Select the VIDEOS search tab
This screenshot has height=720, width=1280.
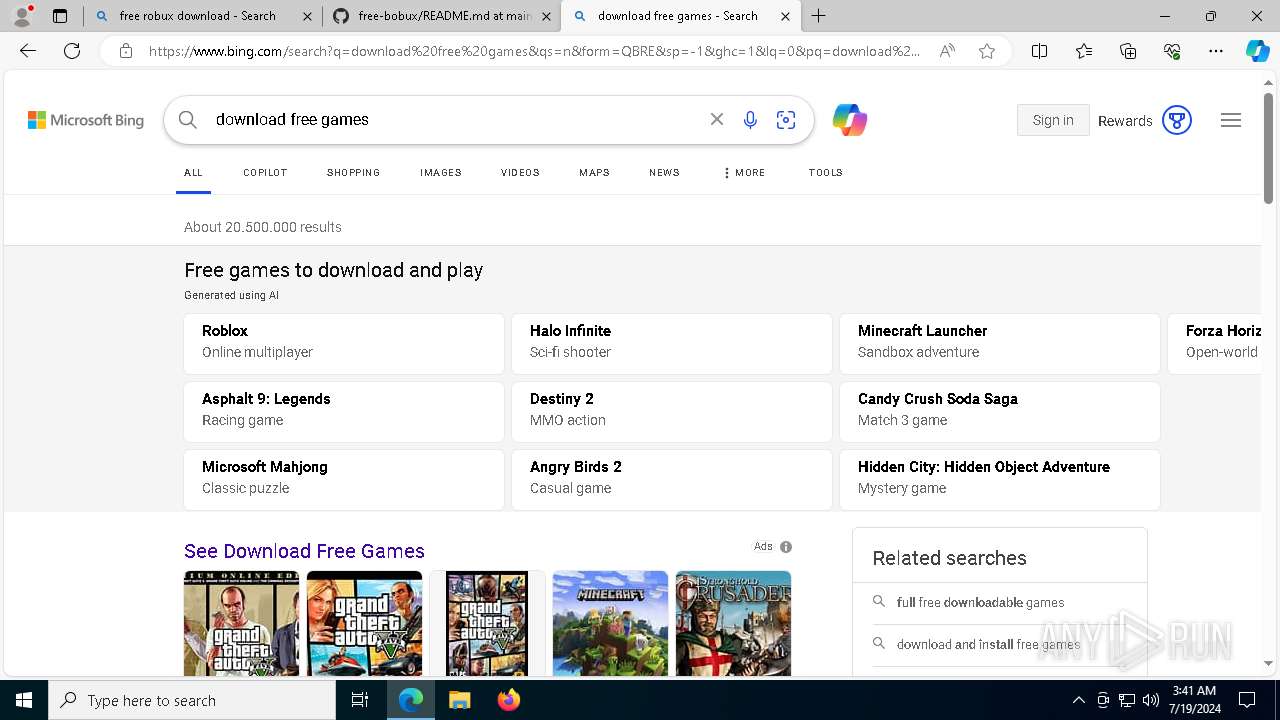click(x=520, y=173)
